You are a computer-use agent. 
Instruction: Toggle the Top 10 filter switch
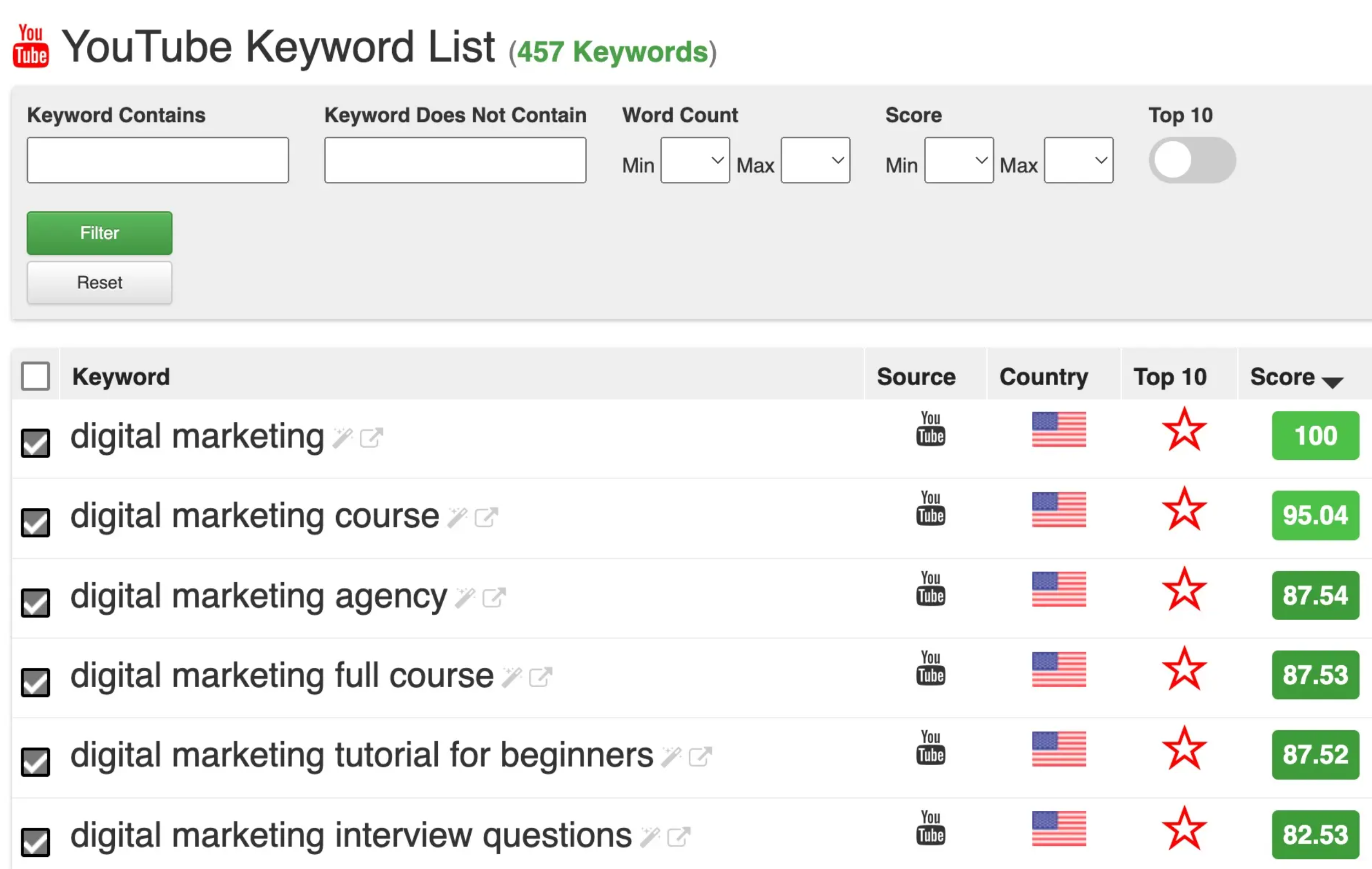click(1191, 160)
